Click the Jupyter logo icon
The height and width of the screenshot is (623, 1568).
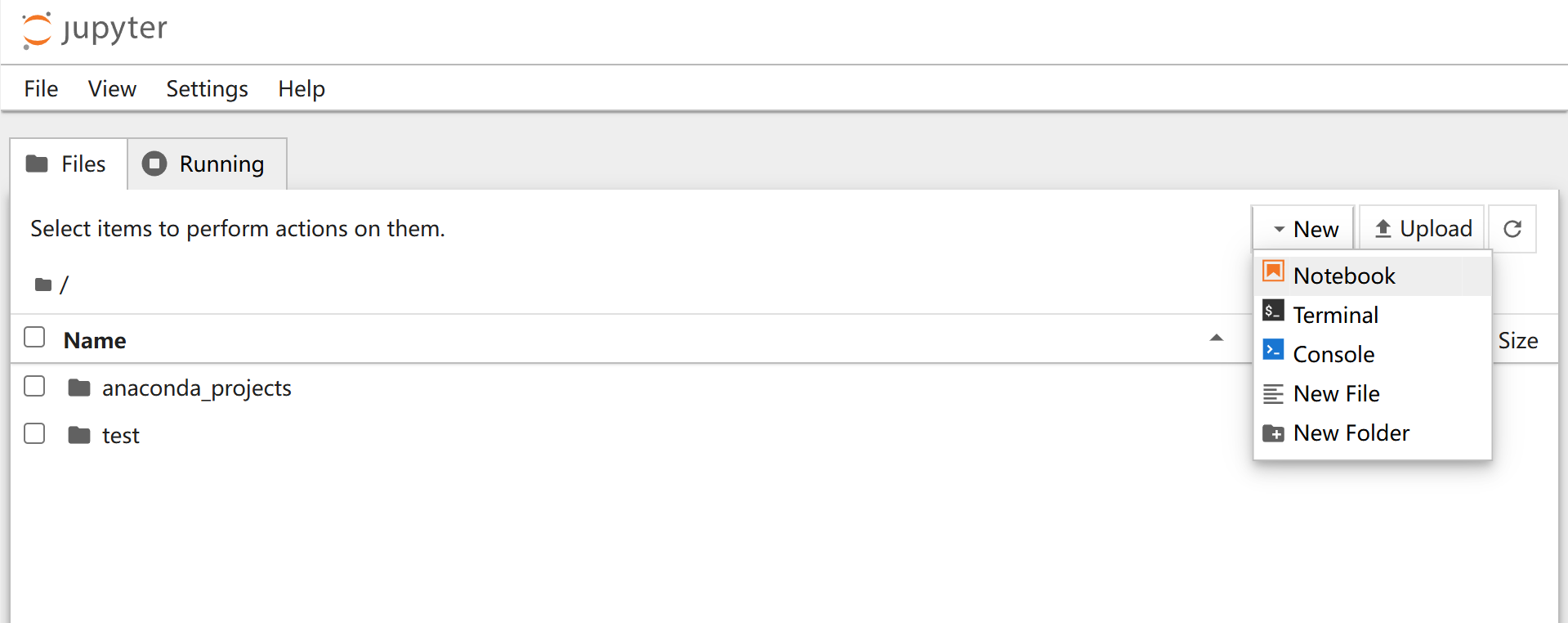37,30
